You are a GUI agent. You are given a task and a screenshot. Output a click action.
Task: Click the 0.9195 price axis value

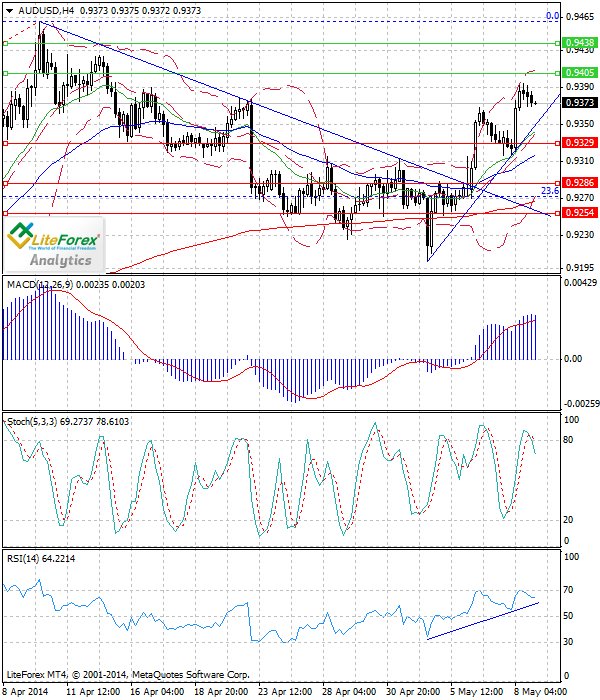[x=580, y=268]
